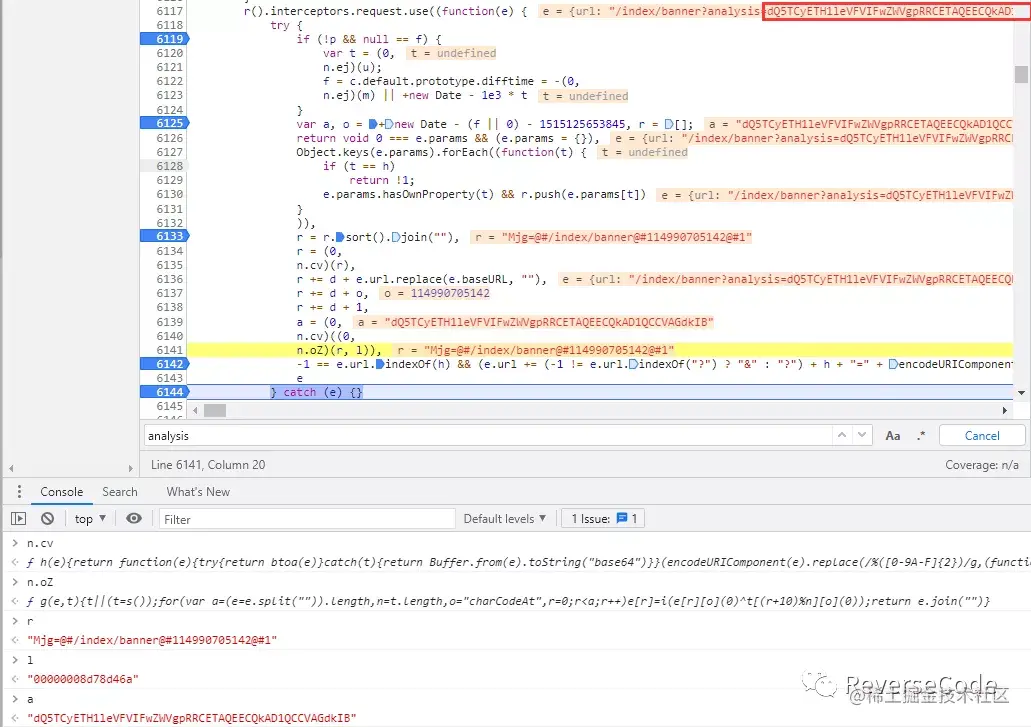This screenshot has width=1031, height=727.
Task: Create a live expression with eye icon
Action: 133,519
